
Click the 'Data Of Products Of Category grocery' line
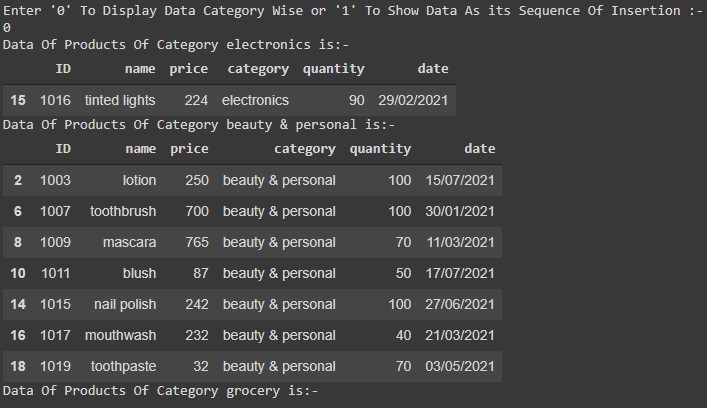[x=160, y=391]
